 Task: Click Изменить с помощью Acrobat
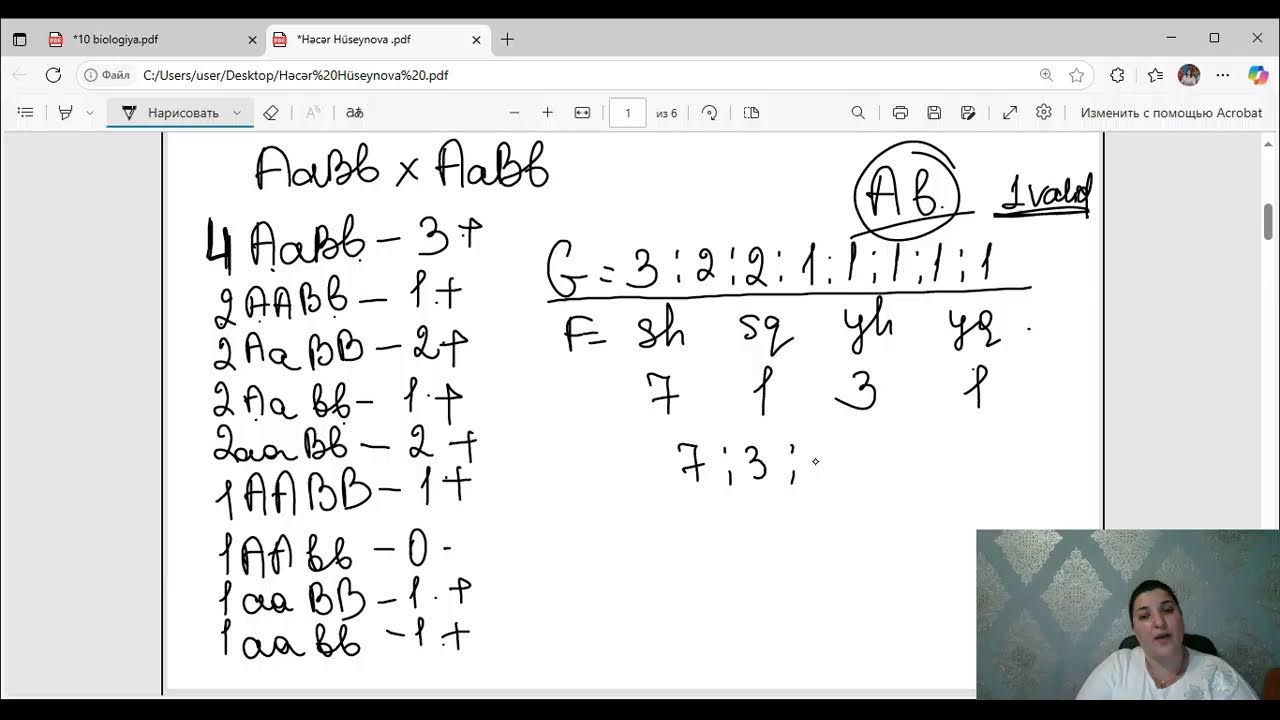[1171, 113]
